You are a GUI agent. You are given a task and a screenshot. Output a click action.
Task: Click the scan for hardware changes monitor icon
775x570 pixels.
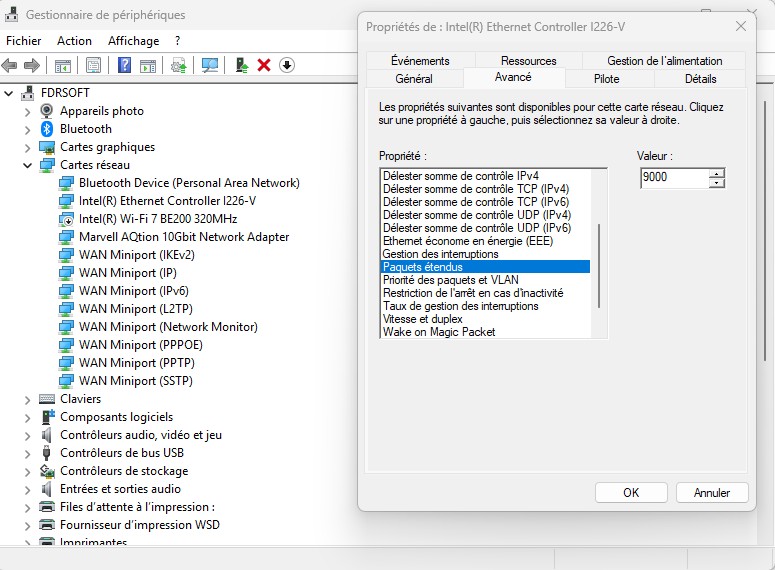click(210, 65)
